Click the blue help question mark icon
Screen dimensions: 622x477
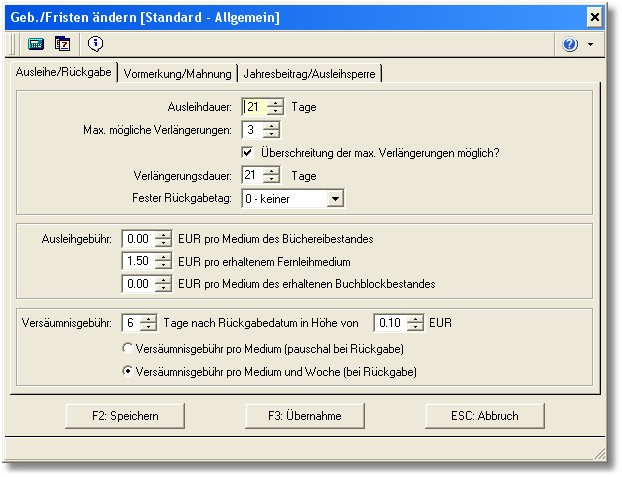coord(571,45)
